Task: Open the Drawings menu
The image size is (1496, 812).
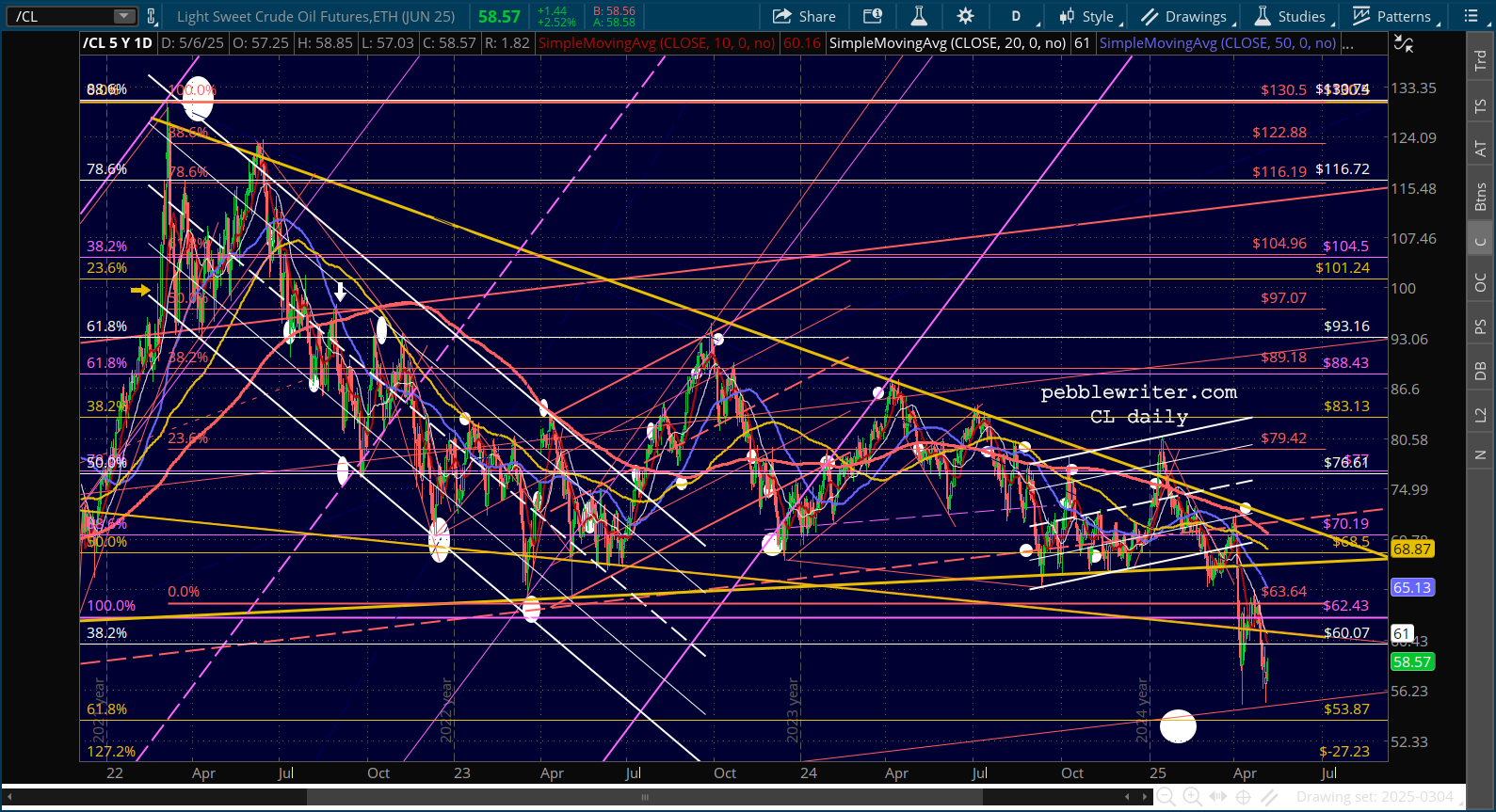Action: tap(1187, 16)
